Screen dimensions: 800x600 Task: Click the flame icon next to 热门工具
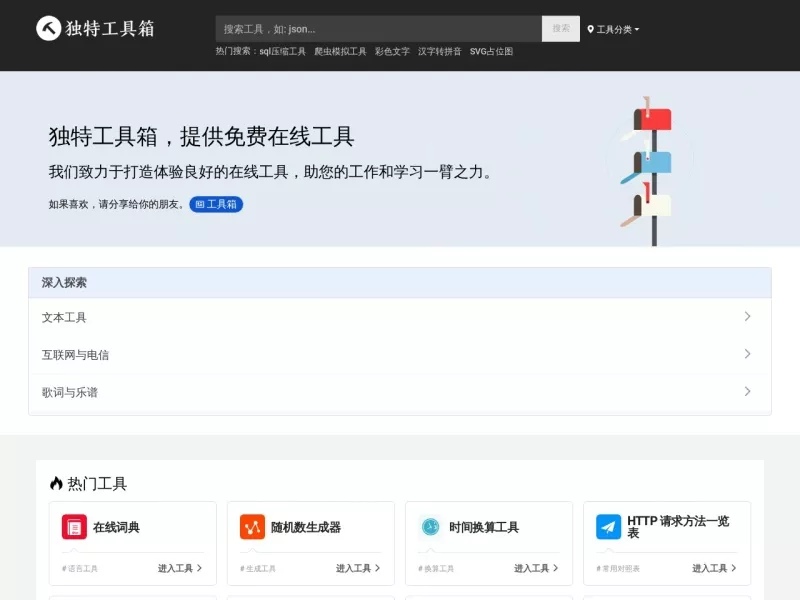coord(56,483)
